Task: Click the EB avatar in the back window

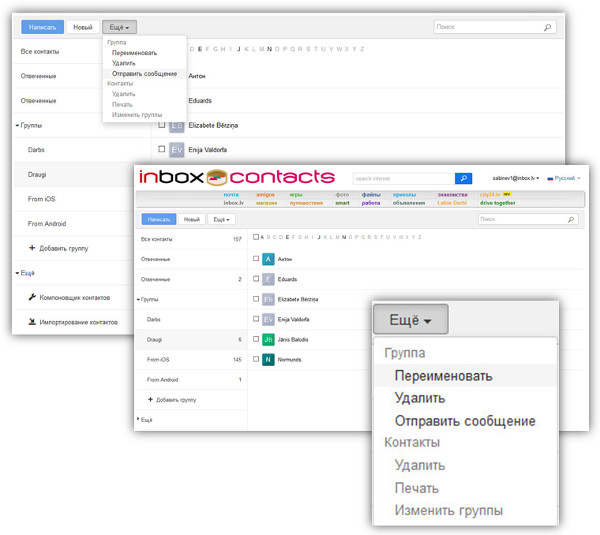Action: tap(176, 126)
